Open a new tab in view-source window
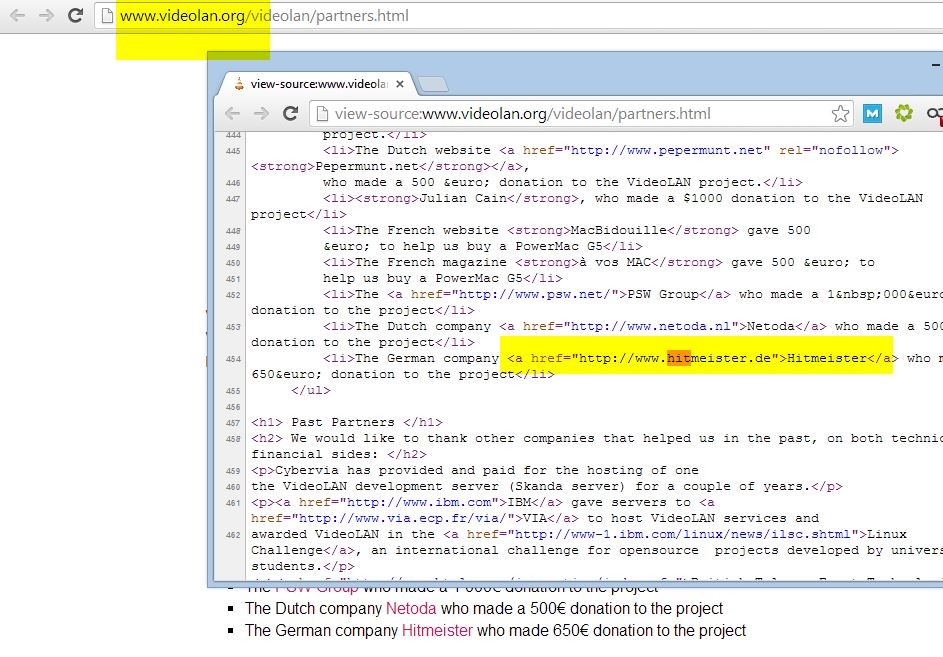 433,84
